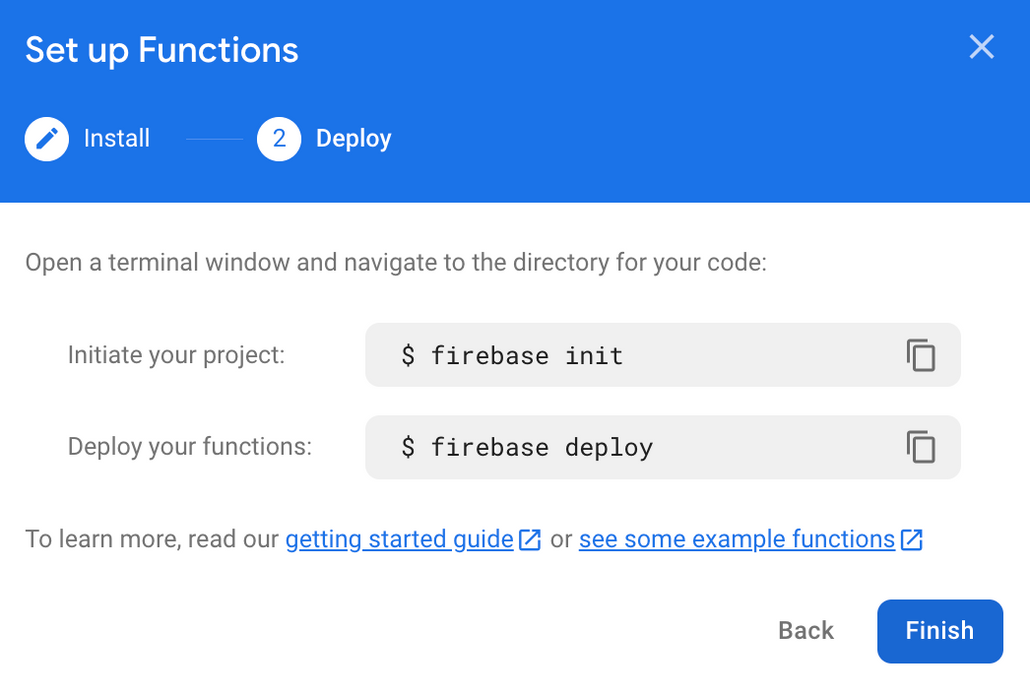Click the 'Initiate your project:' label
1030x683 pixels.
176,355
